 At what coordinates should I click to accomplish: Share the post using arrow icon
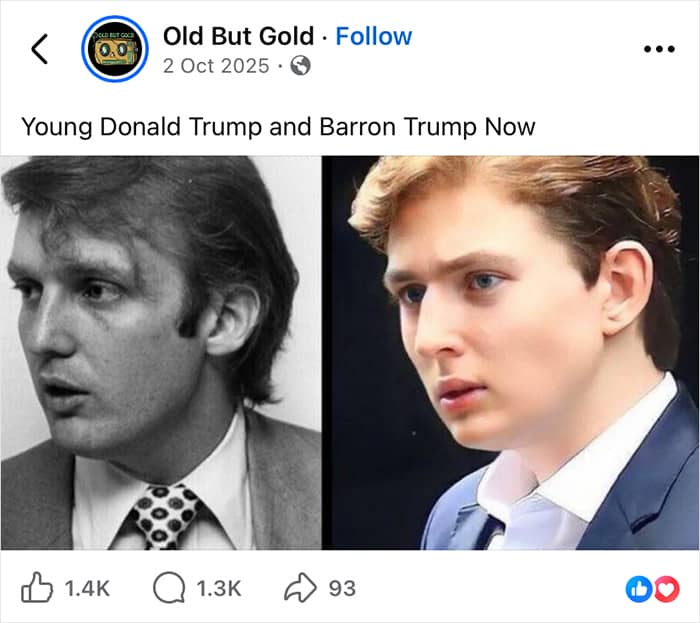pos(299,588)
